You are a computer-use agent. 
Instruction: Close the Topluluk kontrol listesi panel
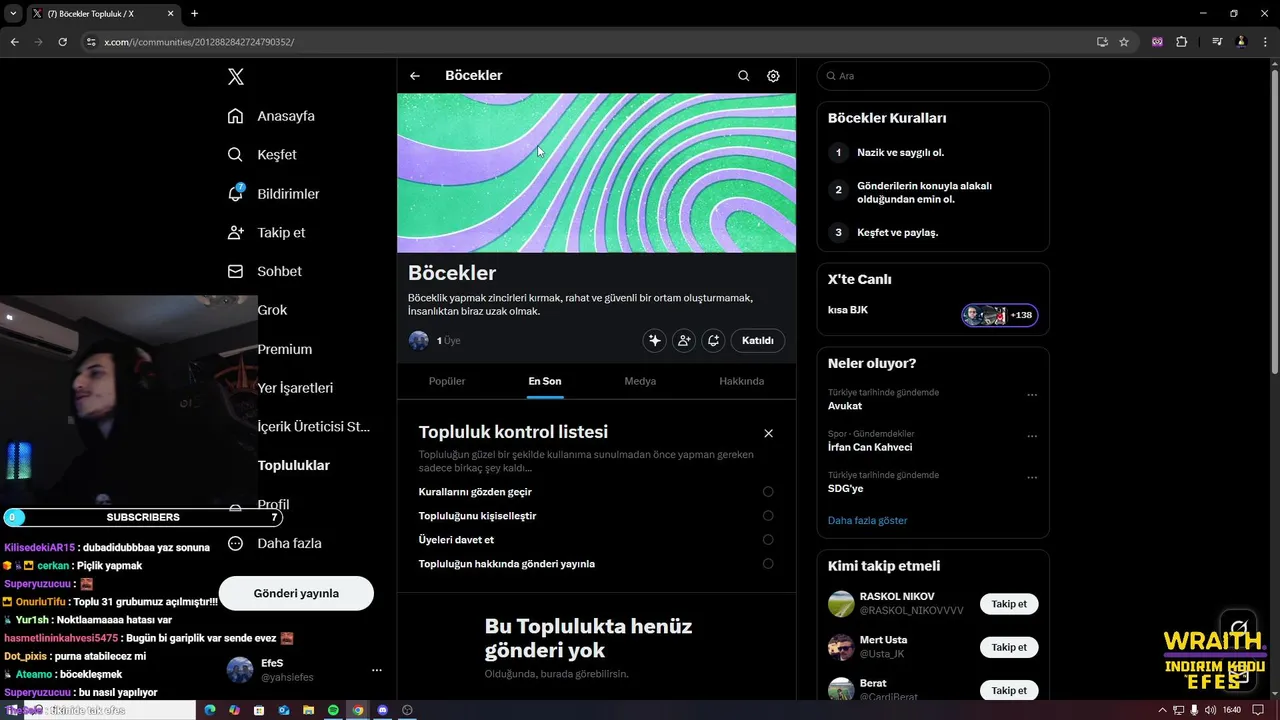[x=768, y=433]
